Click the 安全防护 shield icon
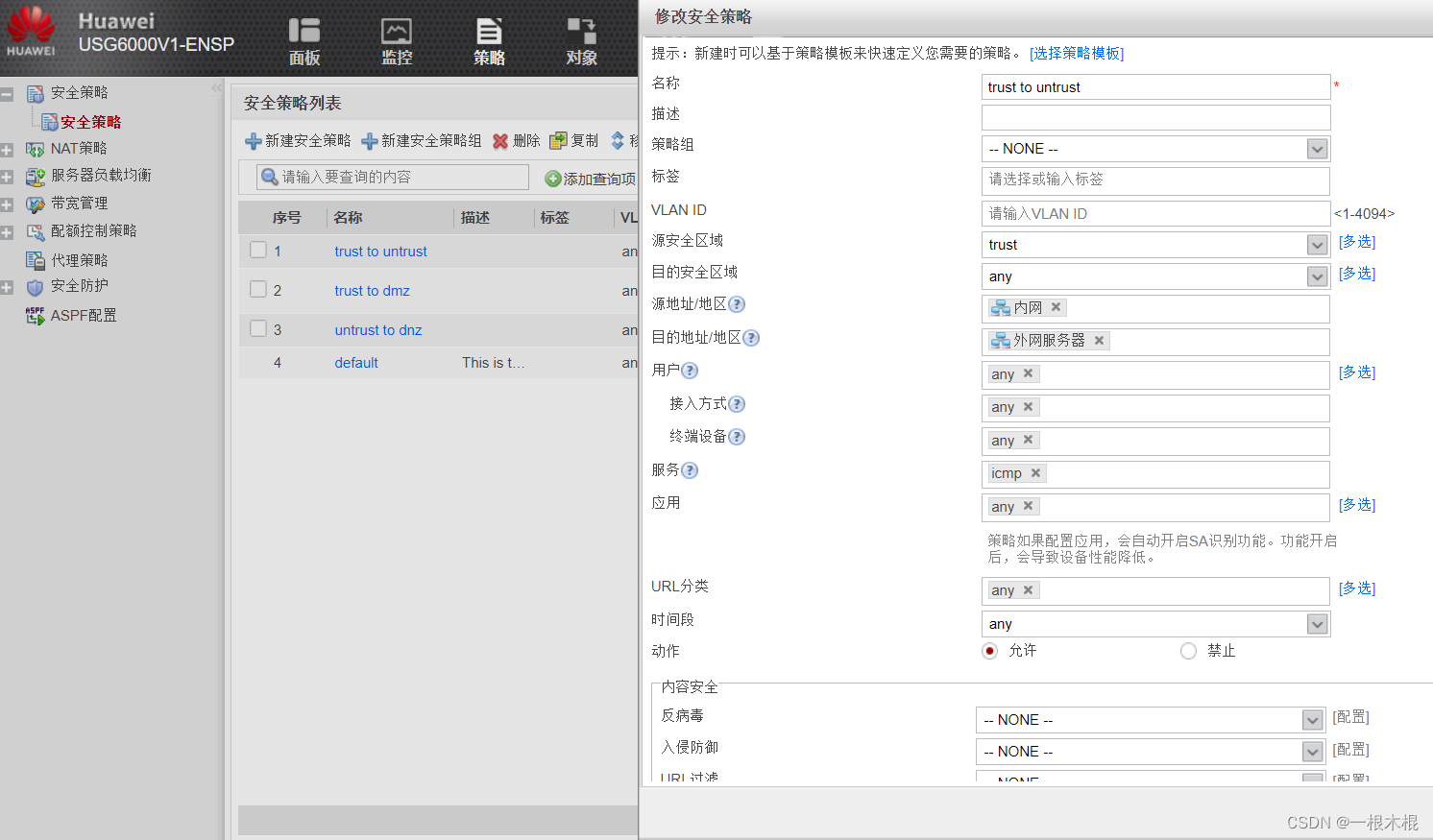1433x840 pixels. tap(36, 287)
